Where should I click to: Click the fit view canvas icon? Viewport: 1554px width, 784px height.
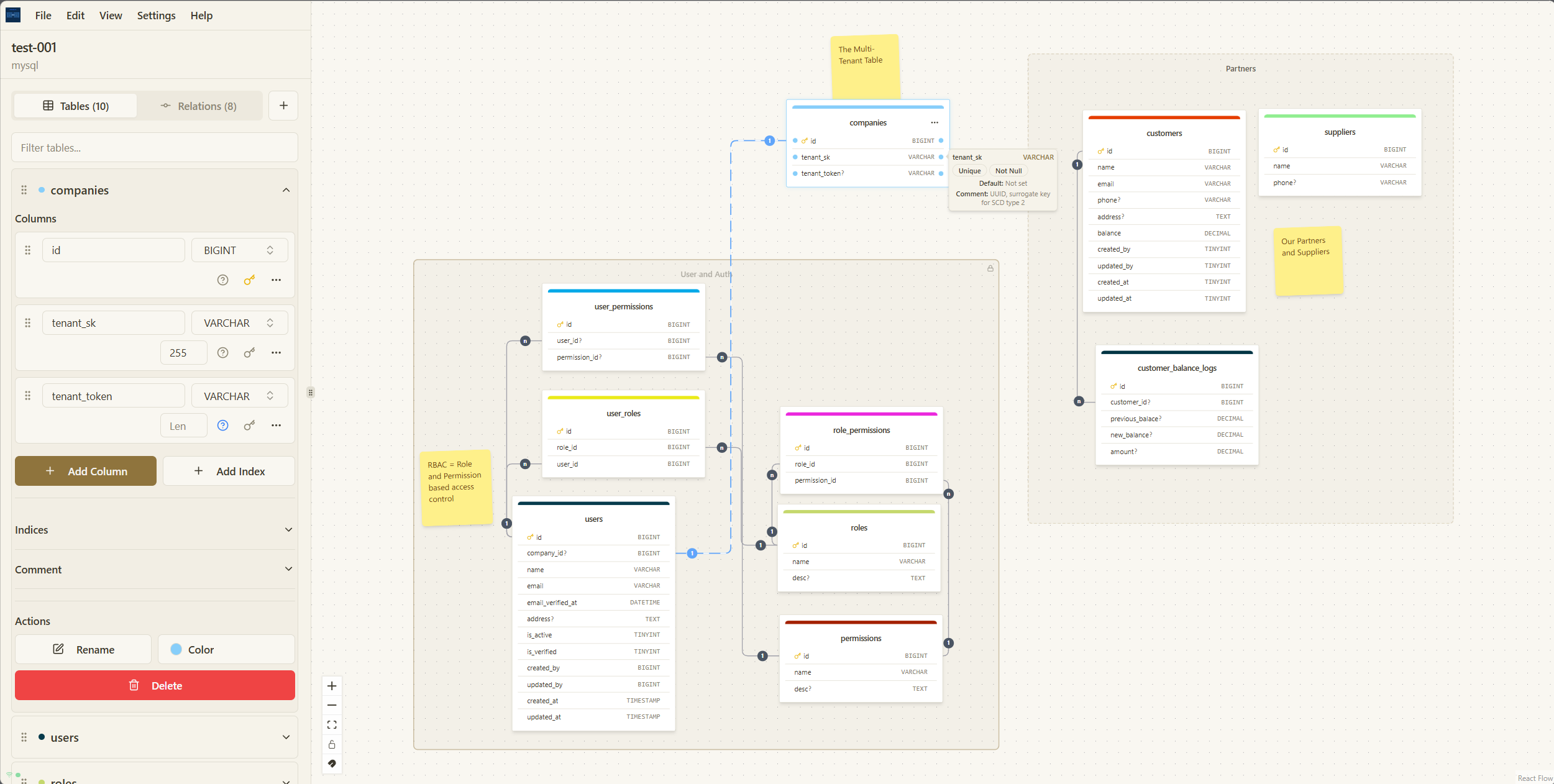click(332, 725)
